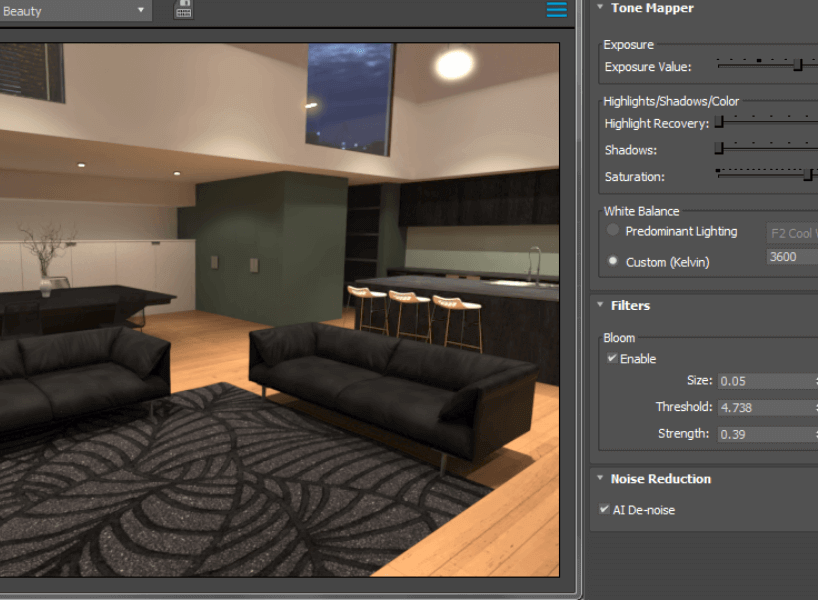Open the F2 Cool lighting preset dropdown

pyautogui.click(x=791, y=233)
